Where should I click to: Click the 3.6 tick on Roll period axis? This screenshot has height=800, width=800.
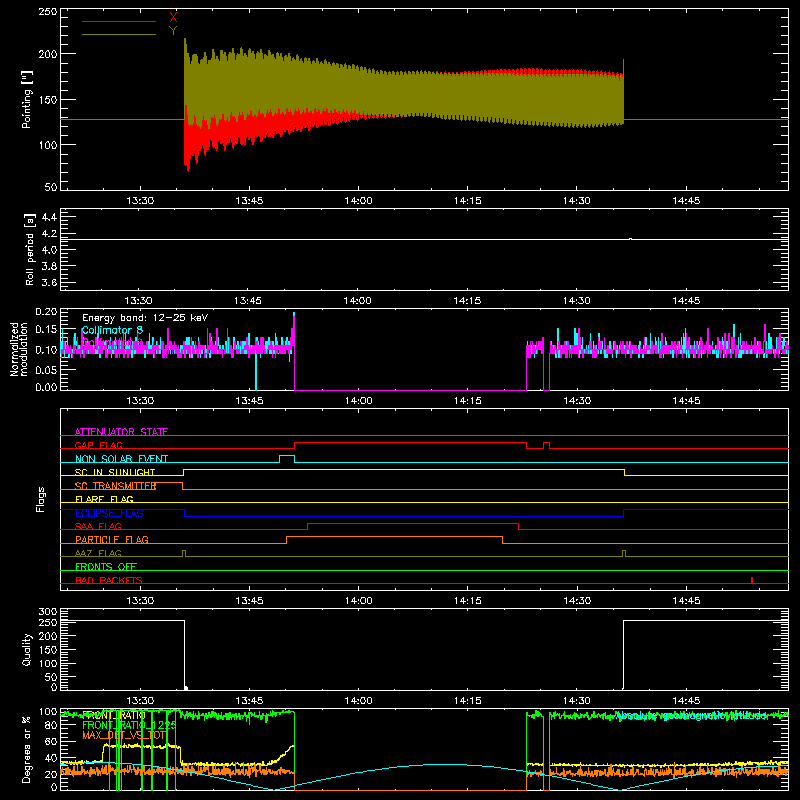tap(49, 282)
